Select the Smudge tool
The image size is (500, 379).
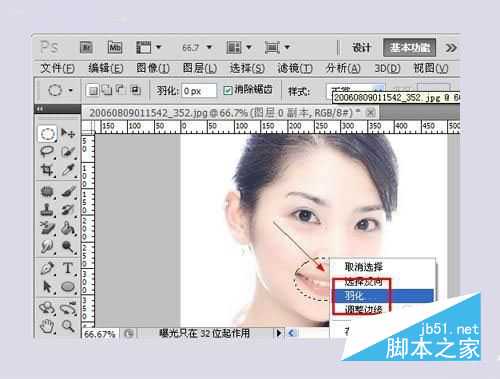click(x=47, y=247)
